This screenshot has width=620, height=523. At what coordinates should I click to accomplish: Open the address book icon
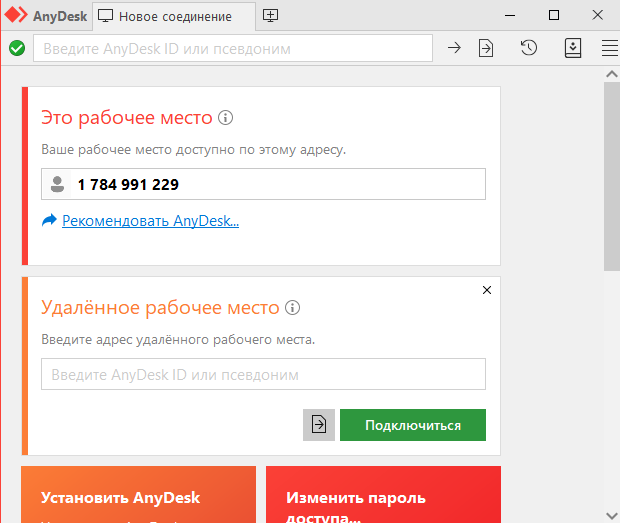(573, 48)
